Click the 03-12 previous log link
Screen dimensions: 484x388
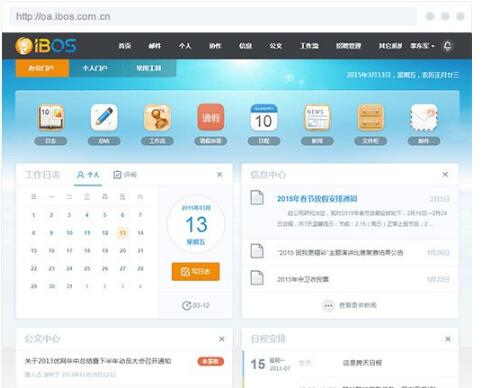201,305
